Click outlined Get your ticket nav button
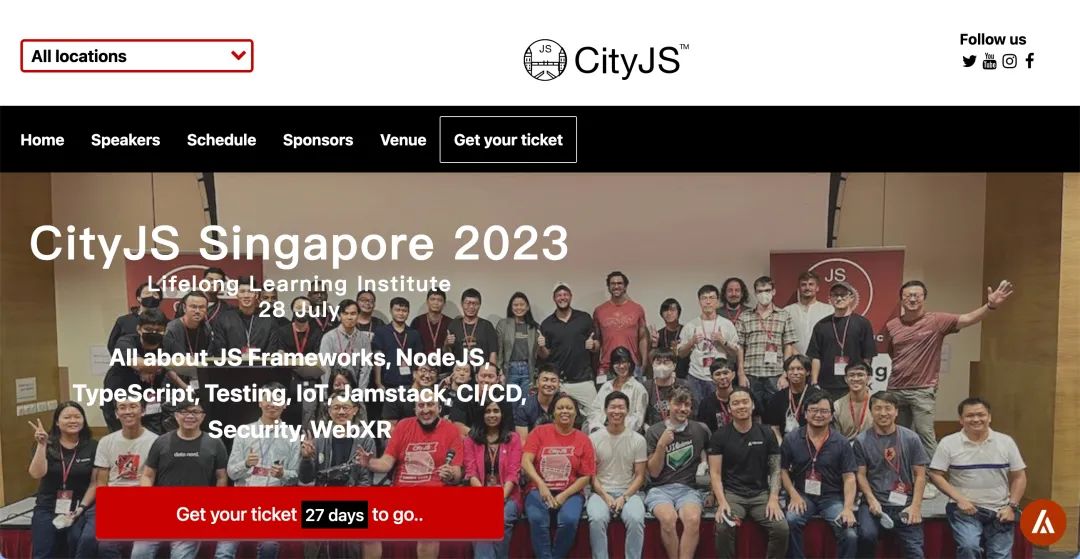The width and height of the screenshot is (1080, 559). (508, 140)
